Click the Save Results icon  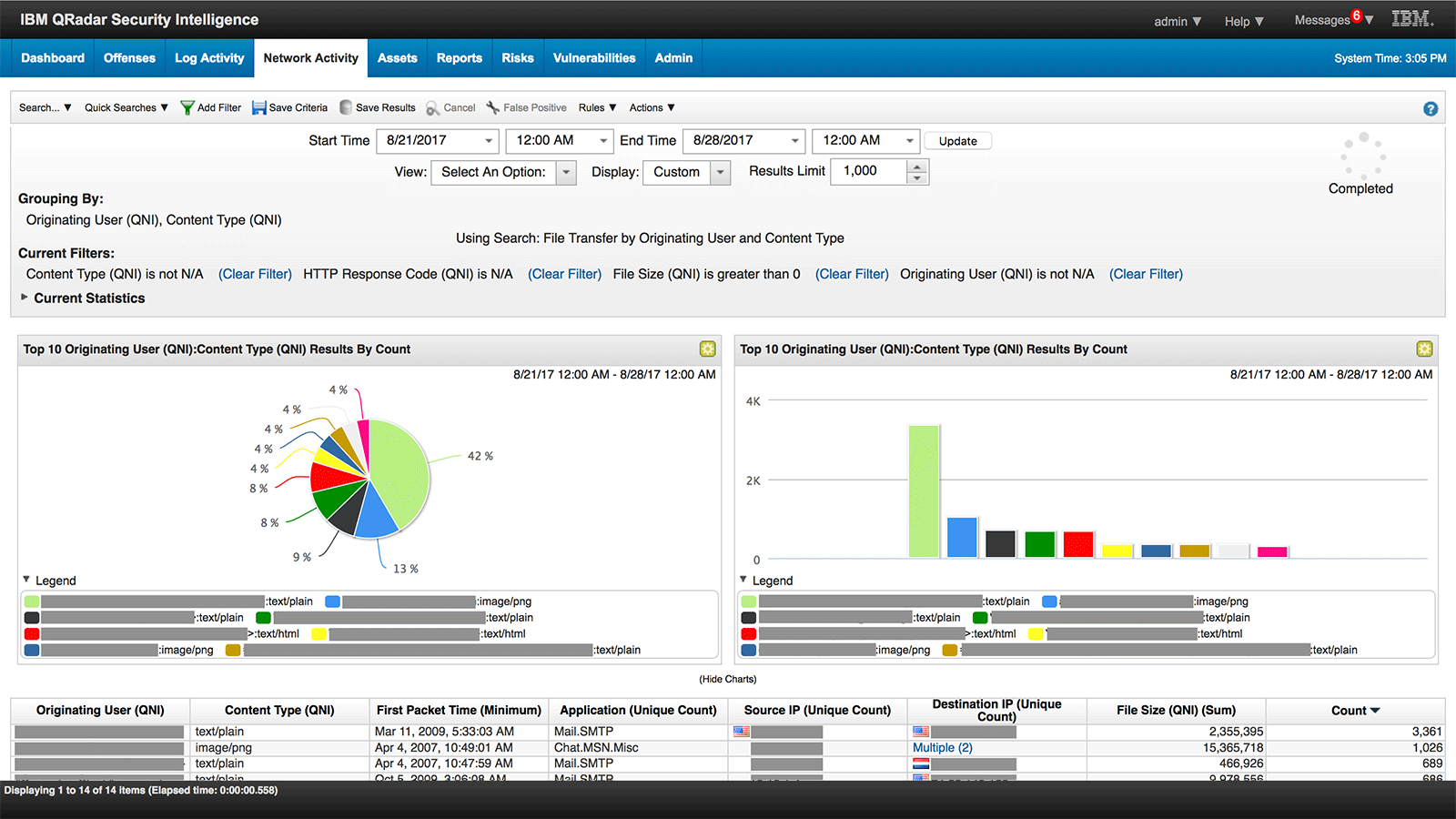(x=346, y=107)
